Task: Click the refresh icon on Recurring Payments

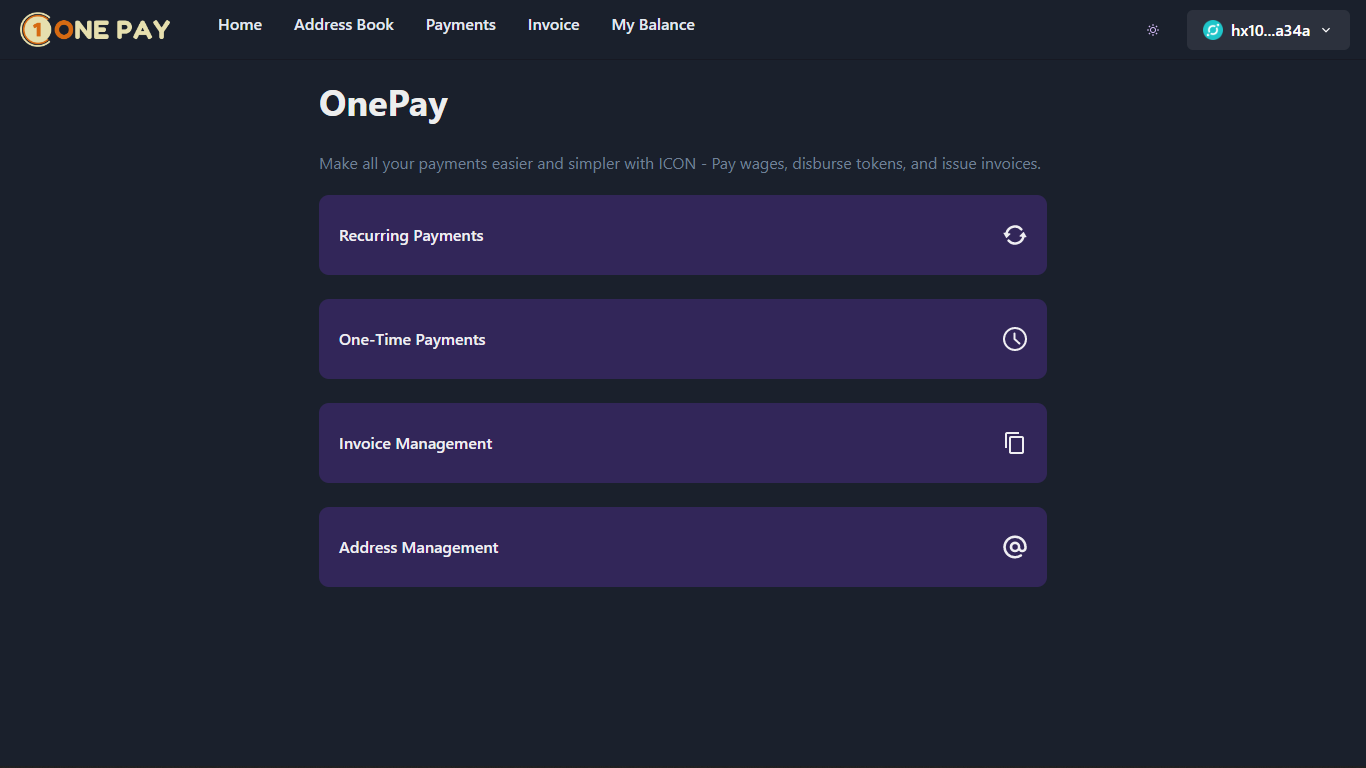Action: tap(1014, 235)
